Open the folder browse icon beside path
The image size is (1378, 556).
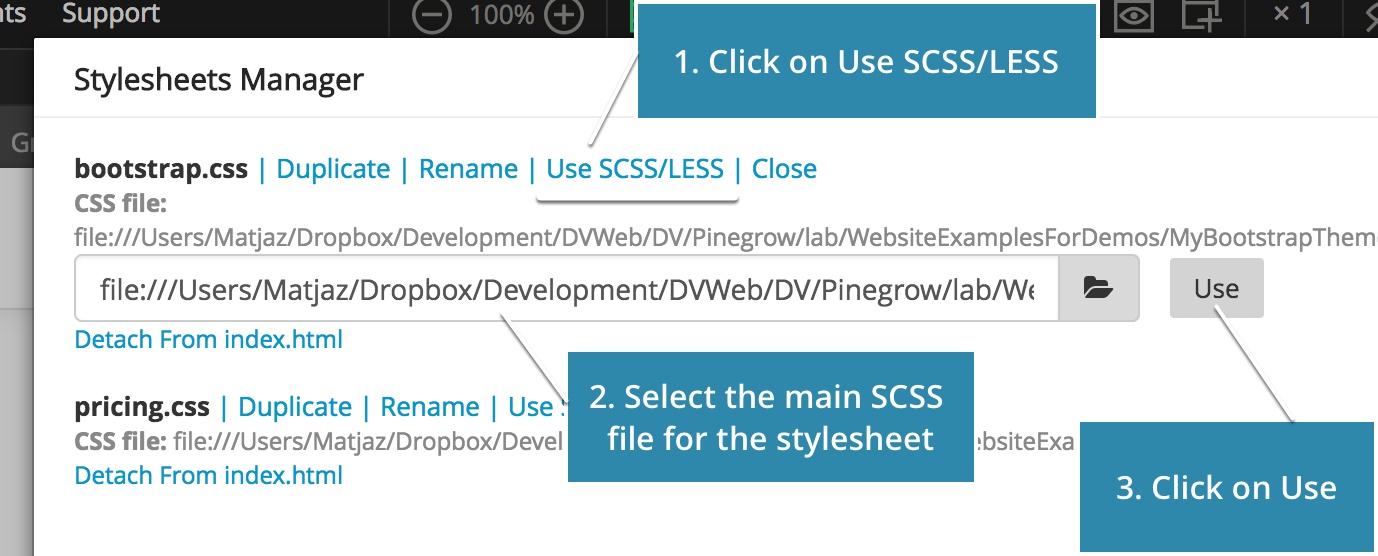tap(1098, 289)
